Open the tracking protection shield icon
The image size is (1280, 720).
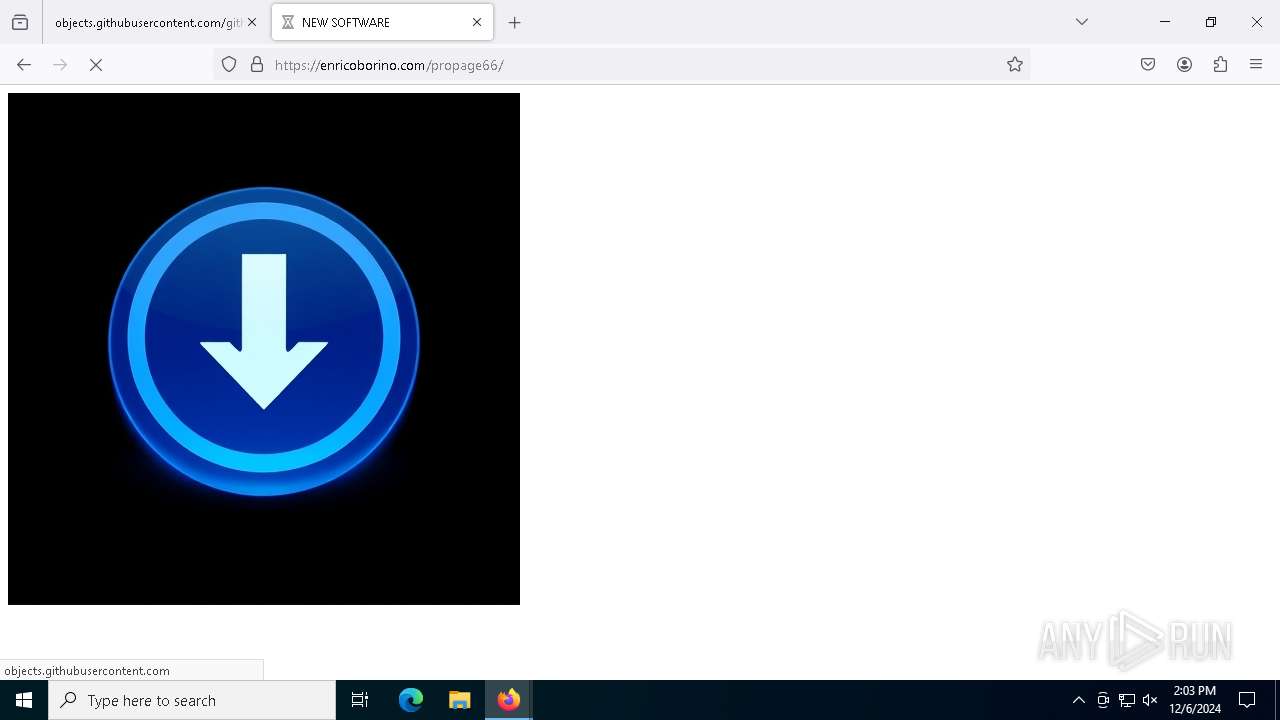coord(229,65)
